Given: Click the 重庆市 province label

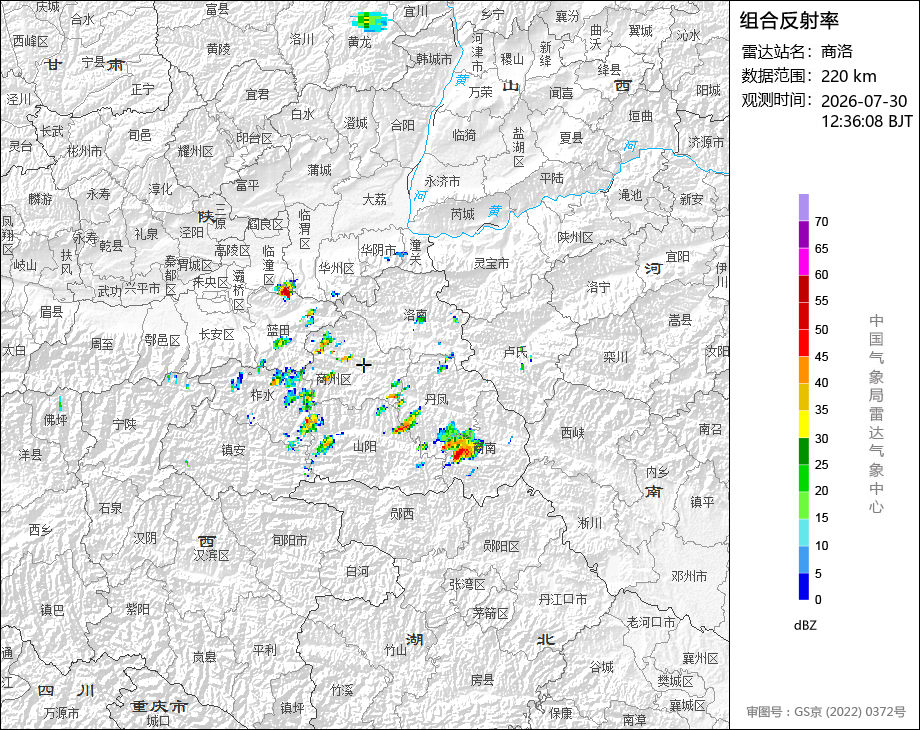Looking at the screenshot, I should 160,706.
